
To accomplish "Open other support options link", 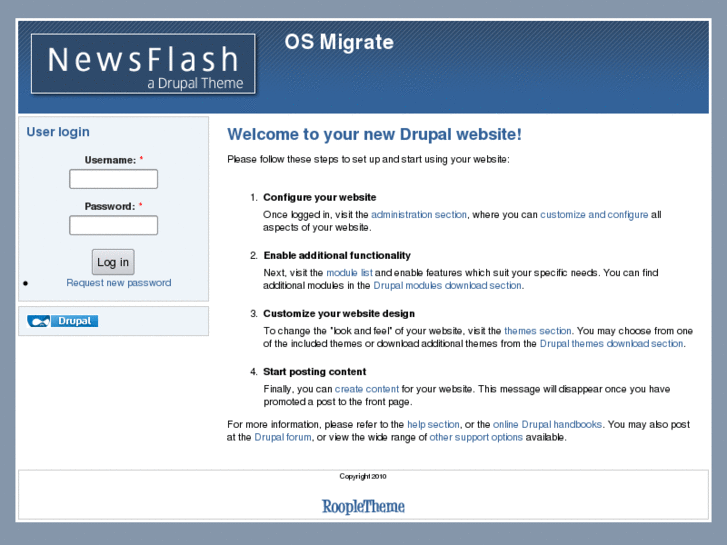I will 476,437.
